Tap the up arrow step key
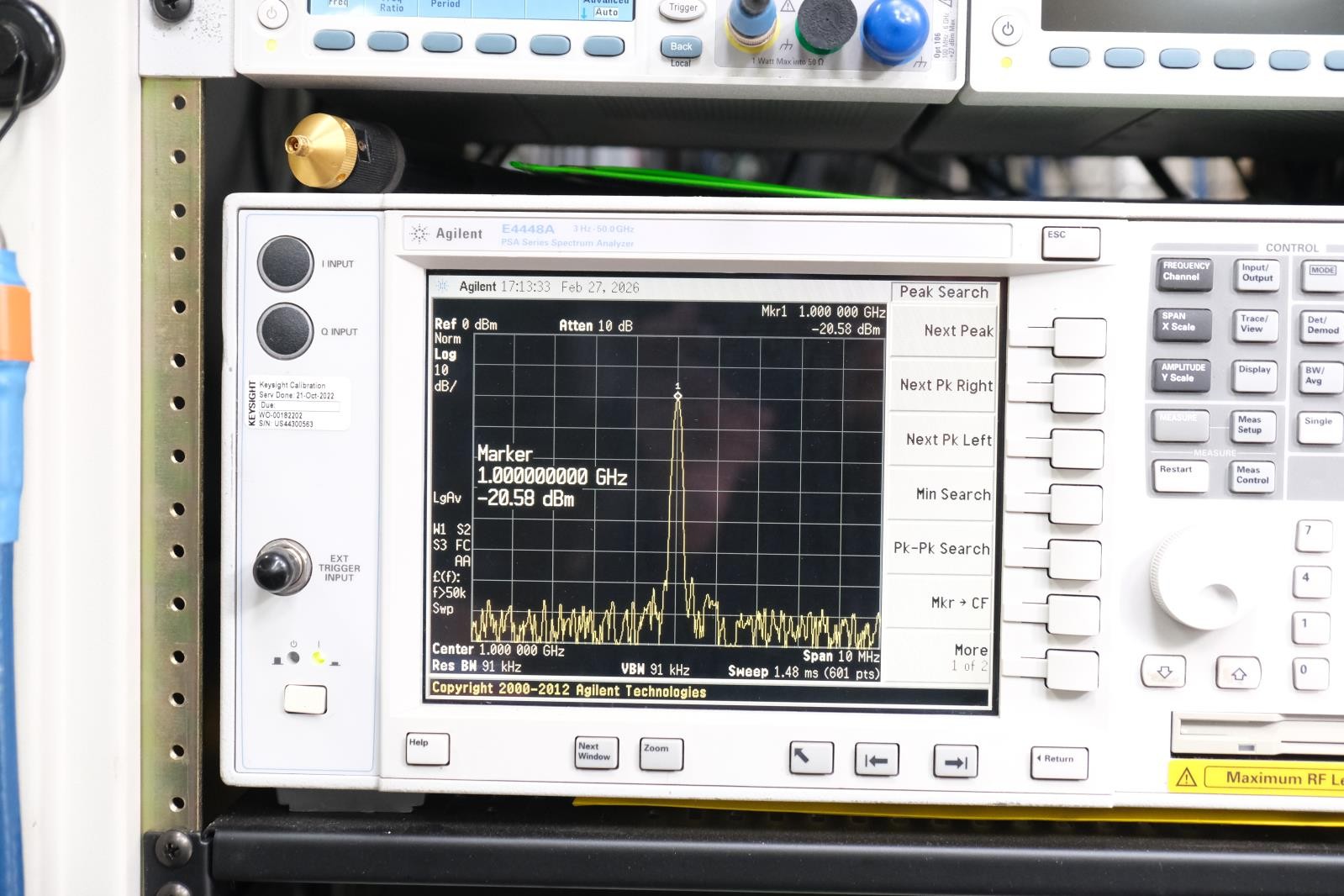Screen dimensions: 1344x896 1238,672
